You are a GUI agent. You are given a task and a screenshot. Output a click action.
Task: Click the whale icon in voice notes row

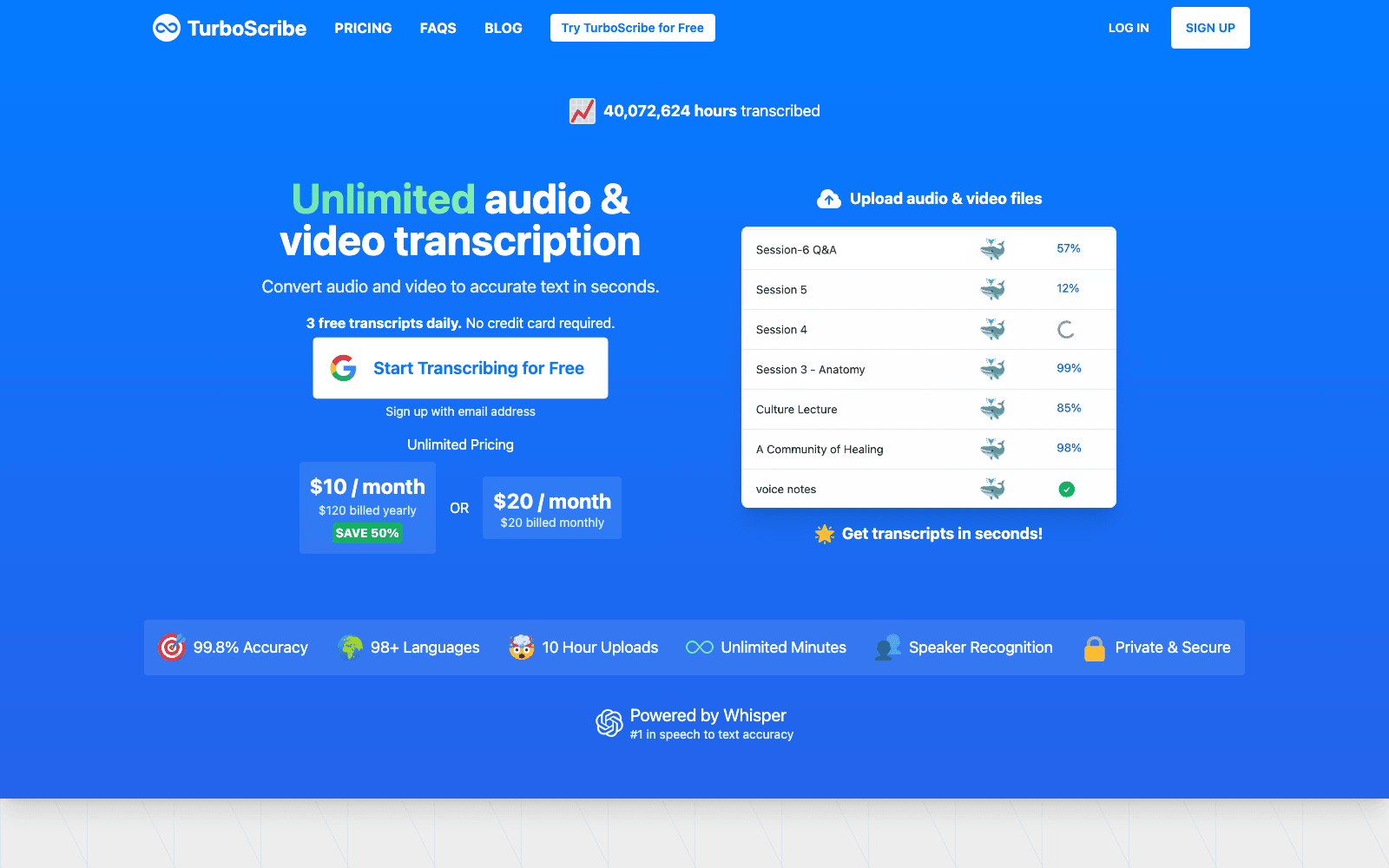992,490
